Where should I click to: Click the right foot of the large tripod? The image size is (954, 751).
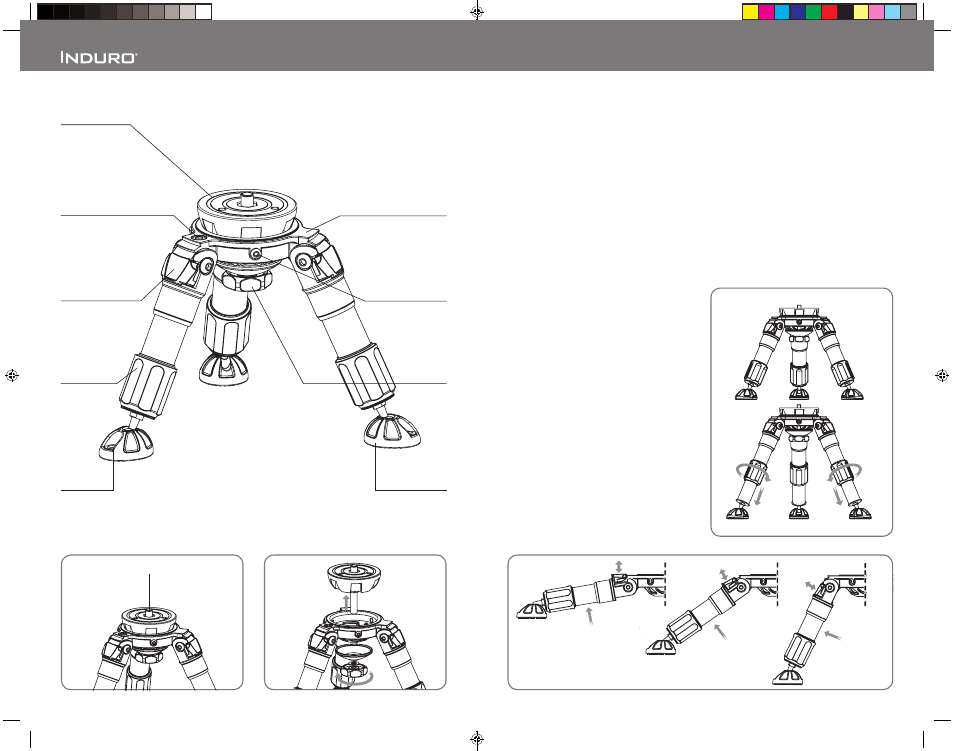392,431
